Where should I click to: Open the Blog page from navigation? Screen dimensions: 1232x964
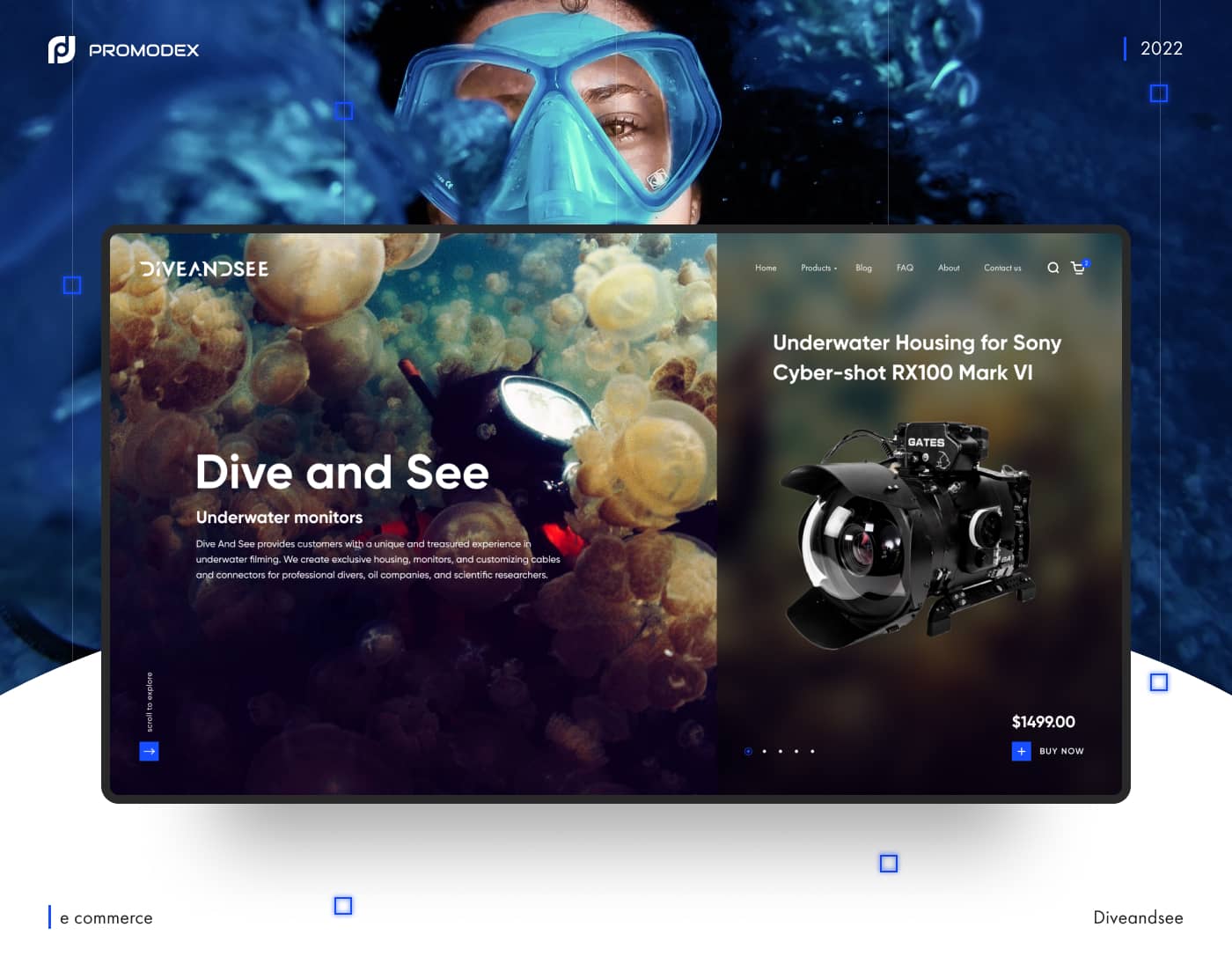click(x=863, y=268)
